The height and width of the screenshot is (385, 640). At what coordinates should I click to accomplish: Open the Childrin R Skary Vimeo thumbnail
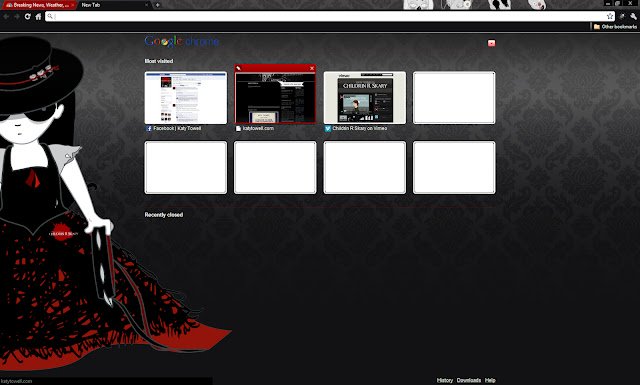364,98
